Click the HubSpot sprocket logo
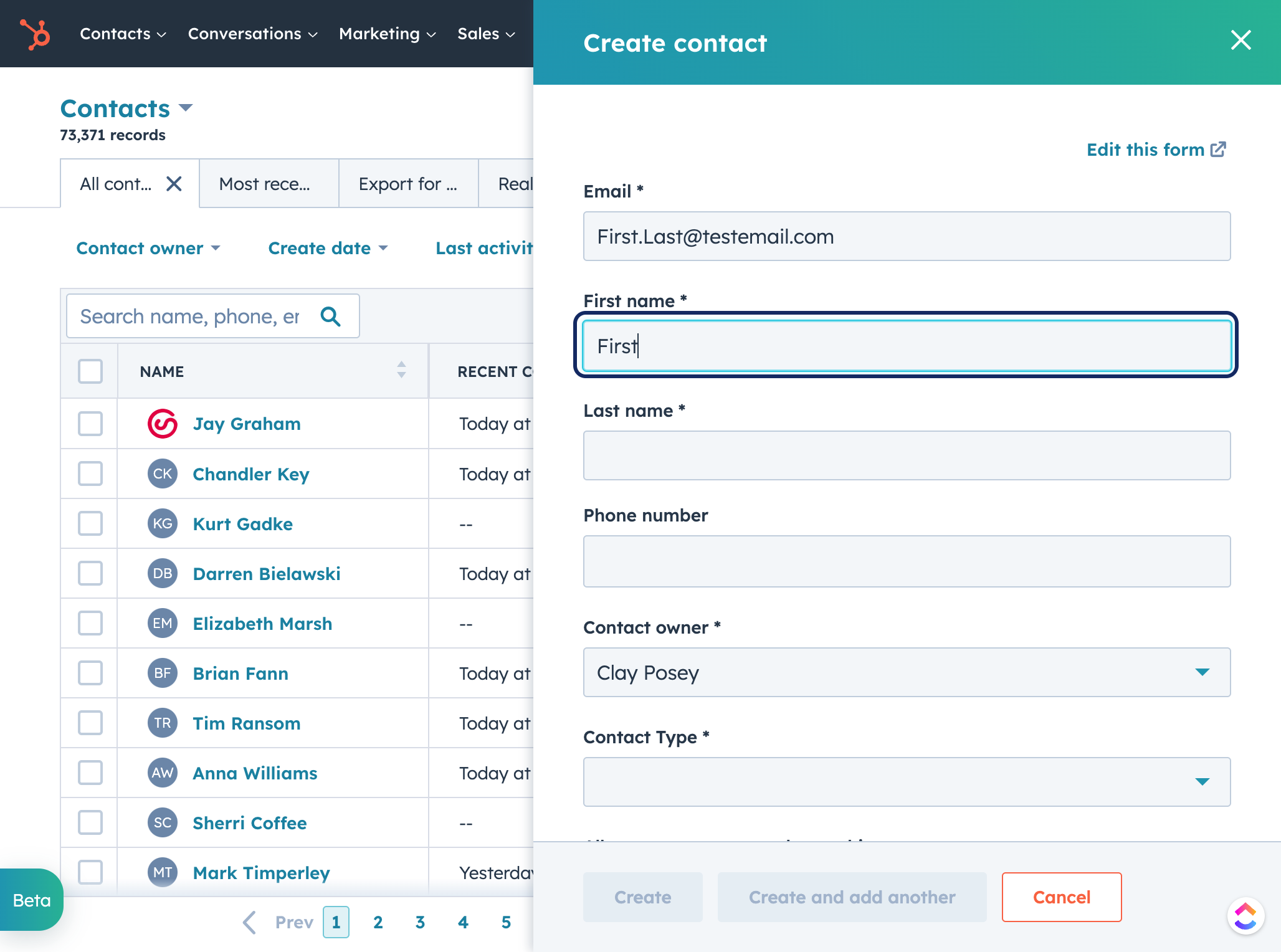The width and height of the screenshot is (1281, 952). coord(36,34)
